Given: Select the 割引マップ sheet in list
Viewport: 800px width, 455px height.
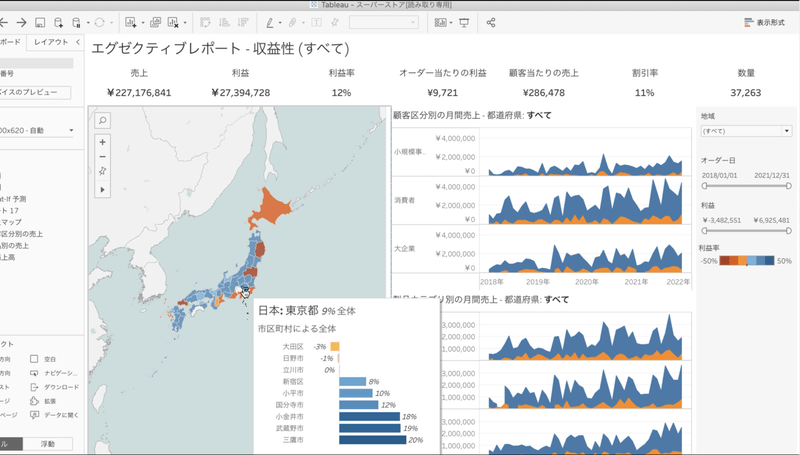Looking at the screenshot, I should click(14, 222).
